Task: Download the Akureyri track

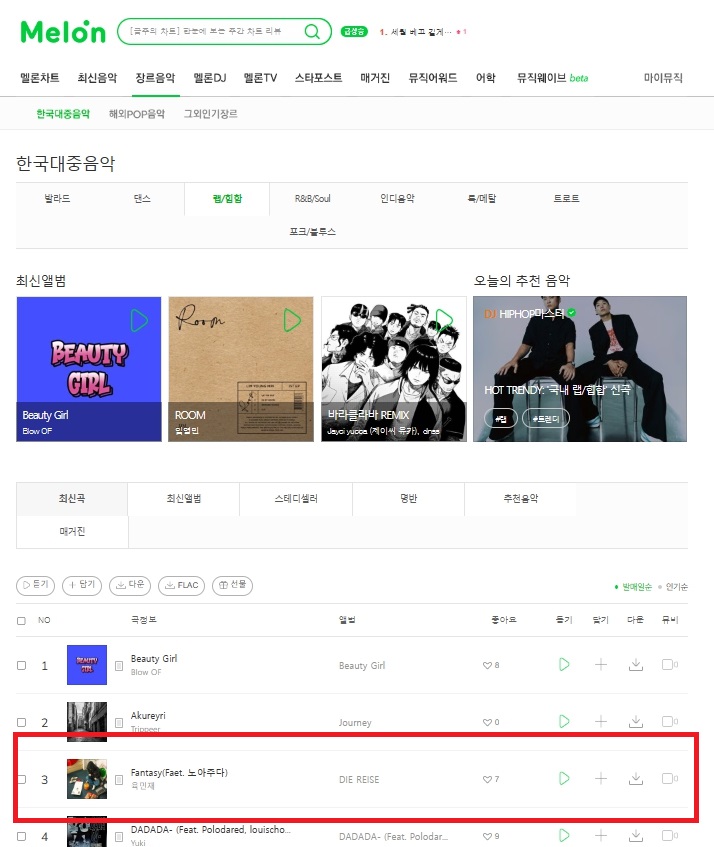Action: (x=636, y=721)
